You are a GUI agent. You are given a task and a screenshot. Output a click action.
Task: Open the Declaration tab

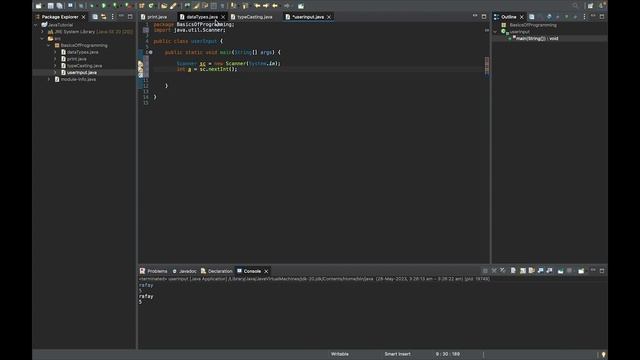coord(217,271)
